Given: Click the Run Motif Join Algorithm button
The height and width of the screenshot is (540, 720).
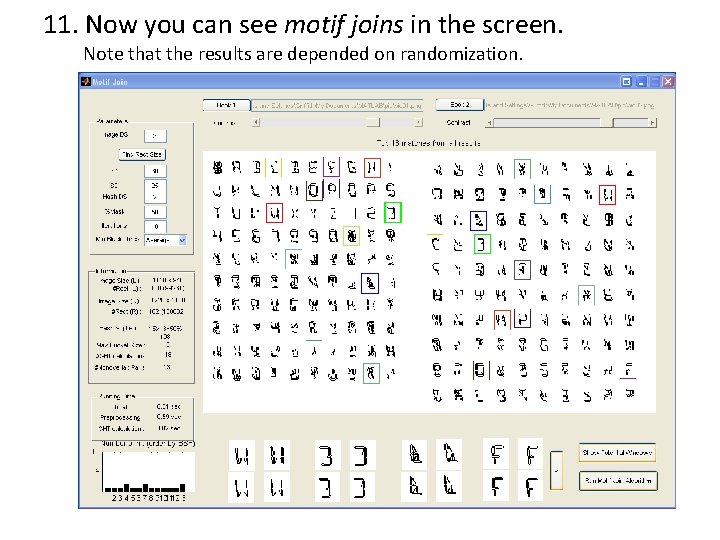Looking at the screenshot, I should pyautogui.click(x=618, y=481).
